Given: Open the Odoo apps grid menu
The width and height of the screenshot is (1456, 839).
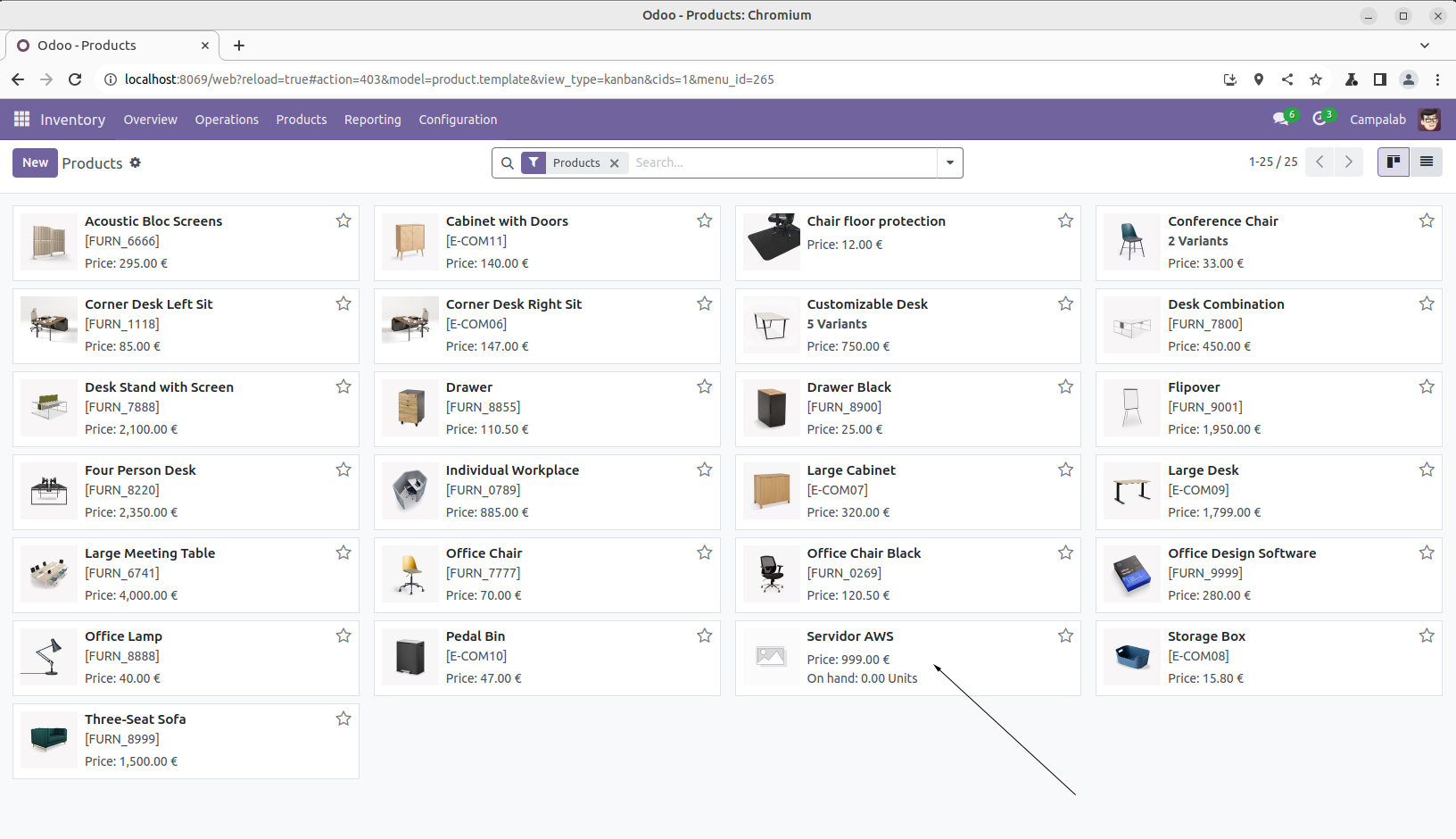Looking at the screenshot, I should pyautogui.click(x=21, y=120).
